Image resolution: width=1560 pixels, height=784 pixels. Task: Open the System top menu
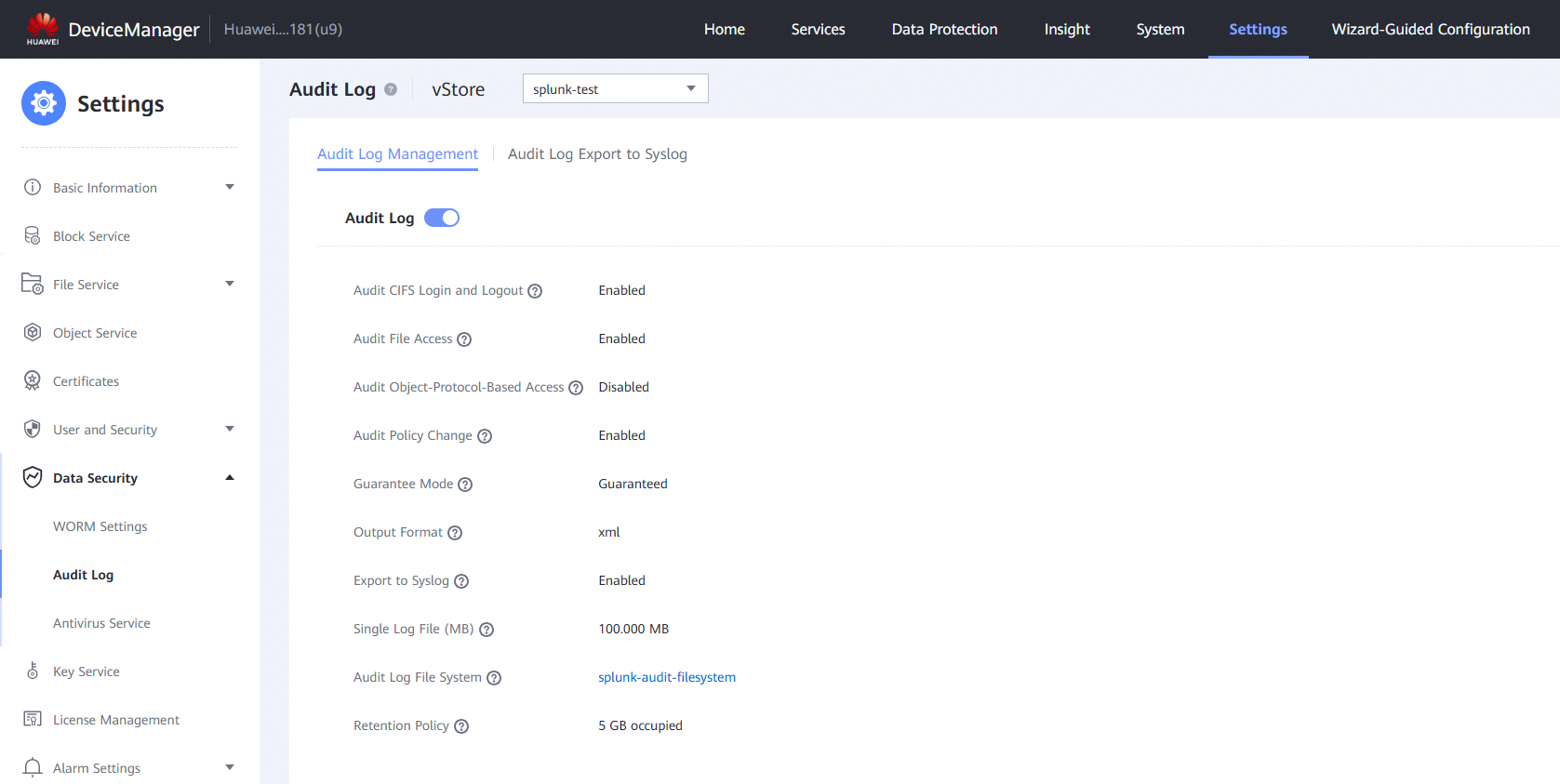click(1161, 29)
